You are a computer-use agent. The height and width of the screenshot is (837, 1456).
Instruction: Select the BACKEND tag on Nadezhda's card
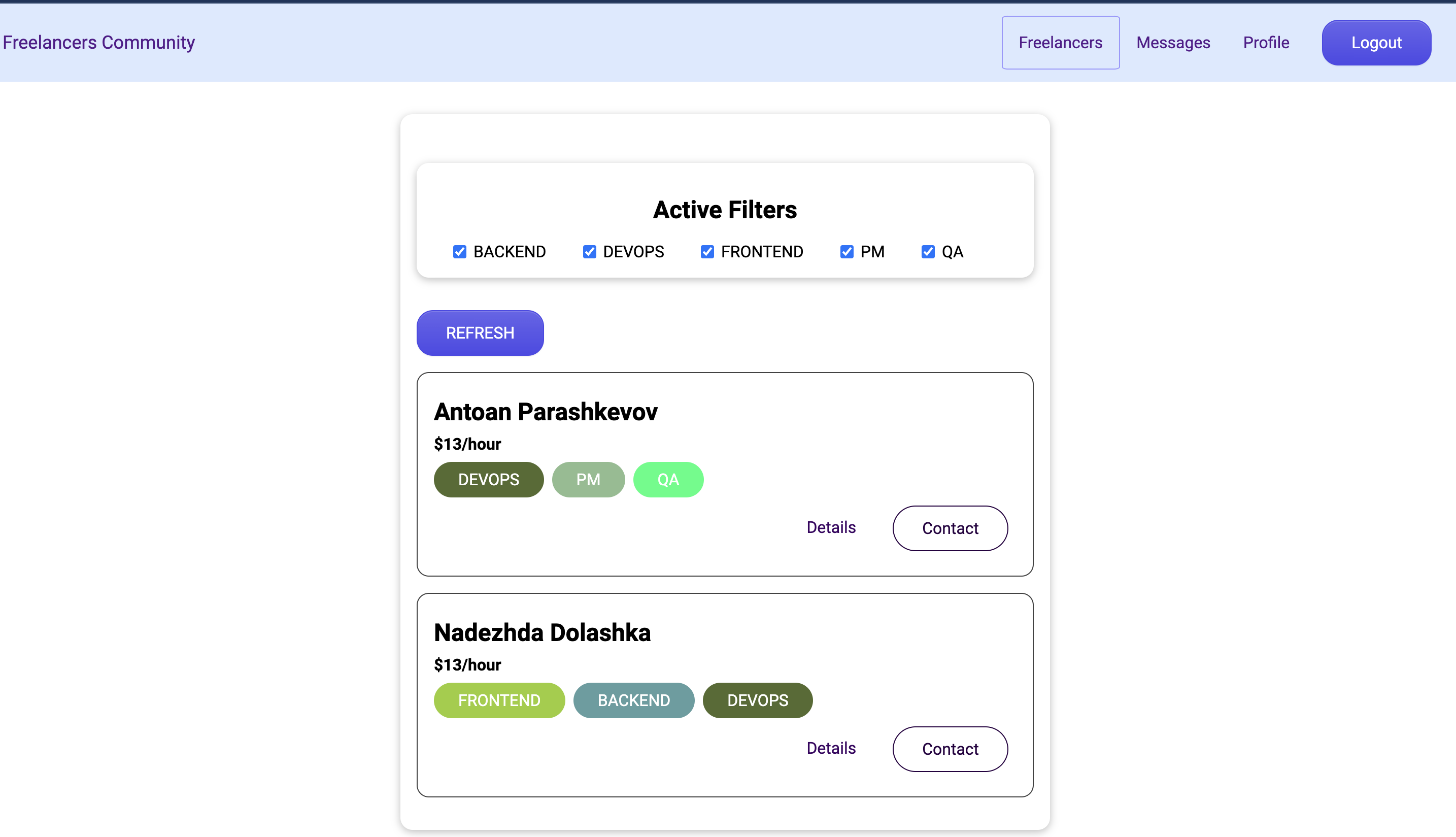(634, 700)
